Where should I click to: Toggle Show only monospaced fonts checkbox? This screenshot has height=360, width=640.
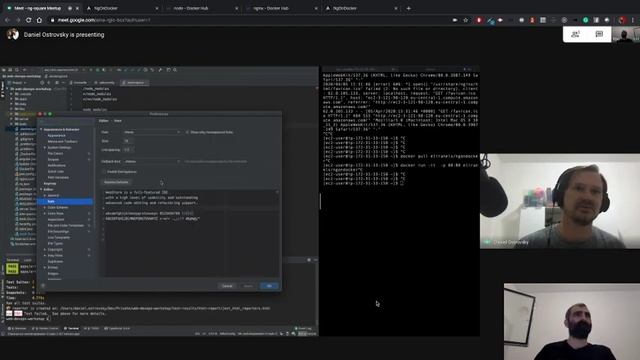click(187, 132)
